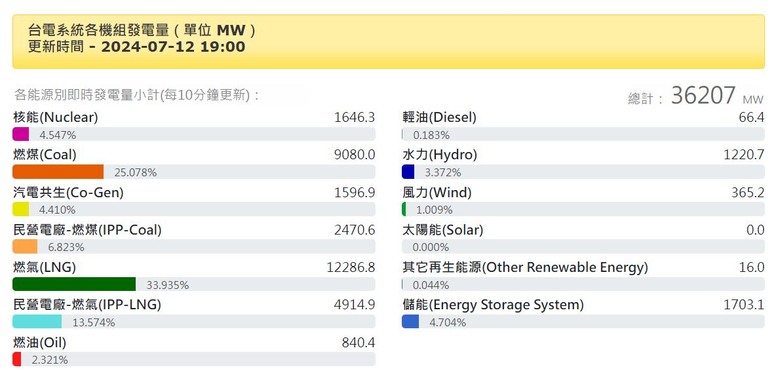780x382 pixels.
Task: Click the 核能(Nuclear) label
Action: (x=56, y=117)
